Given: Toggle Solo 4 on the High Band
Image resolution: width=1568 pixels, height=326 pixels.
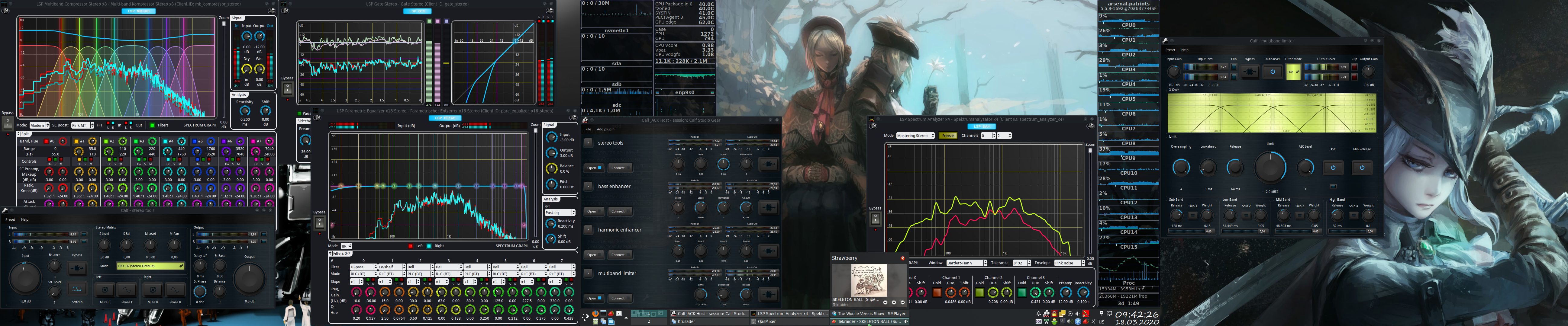Looking at the screenshot, I should (1353, 215).
